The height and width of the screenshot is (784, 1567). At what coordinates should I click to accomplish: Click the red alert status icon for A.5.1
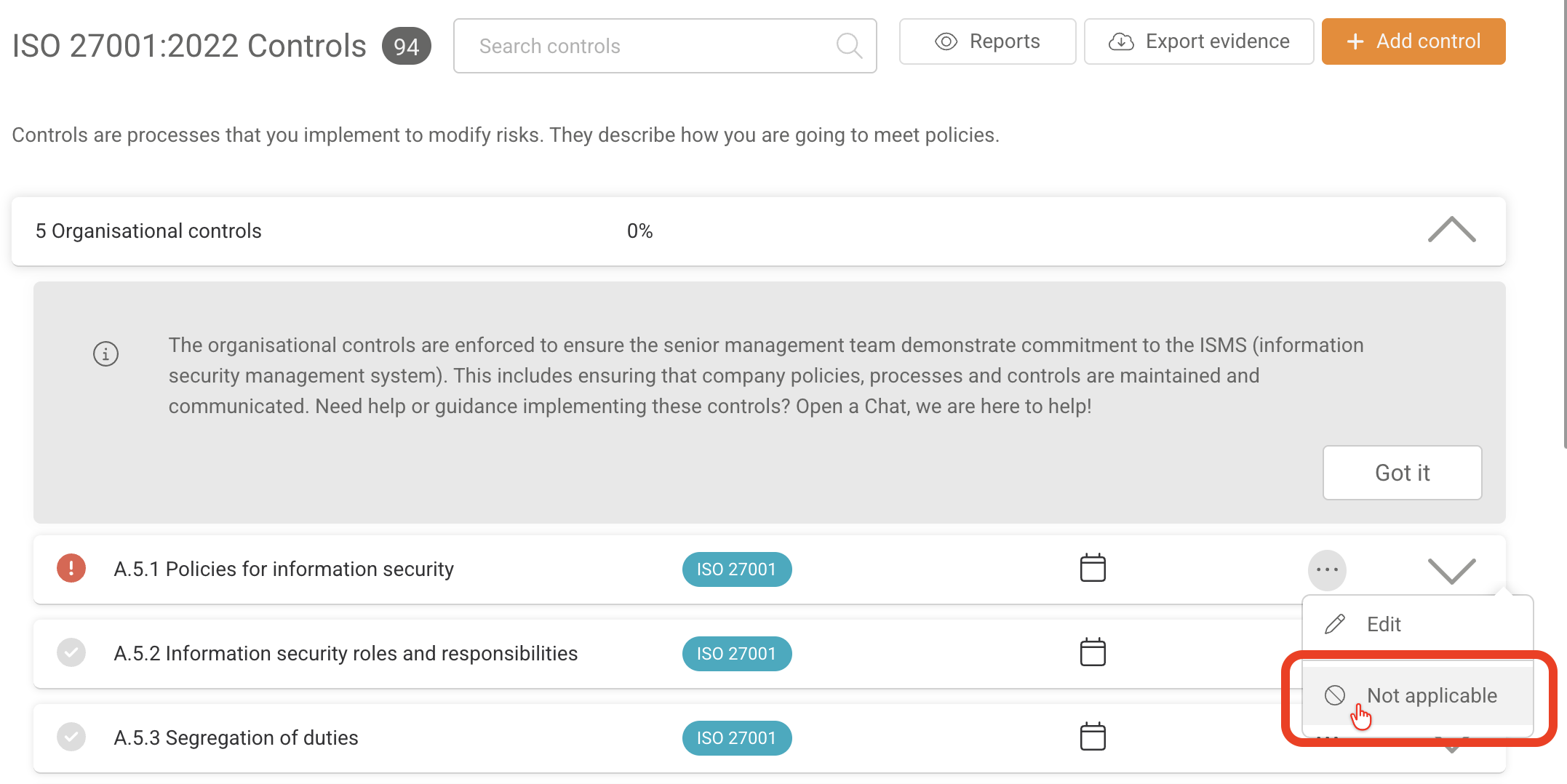[x=71, y=569]
